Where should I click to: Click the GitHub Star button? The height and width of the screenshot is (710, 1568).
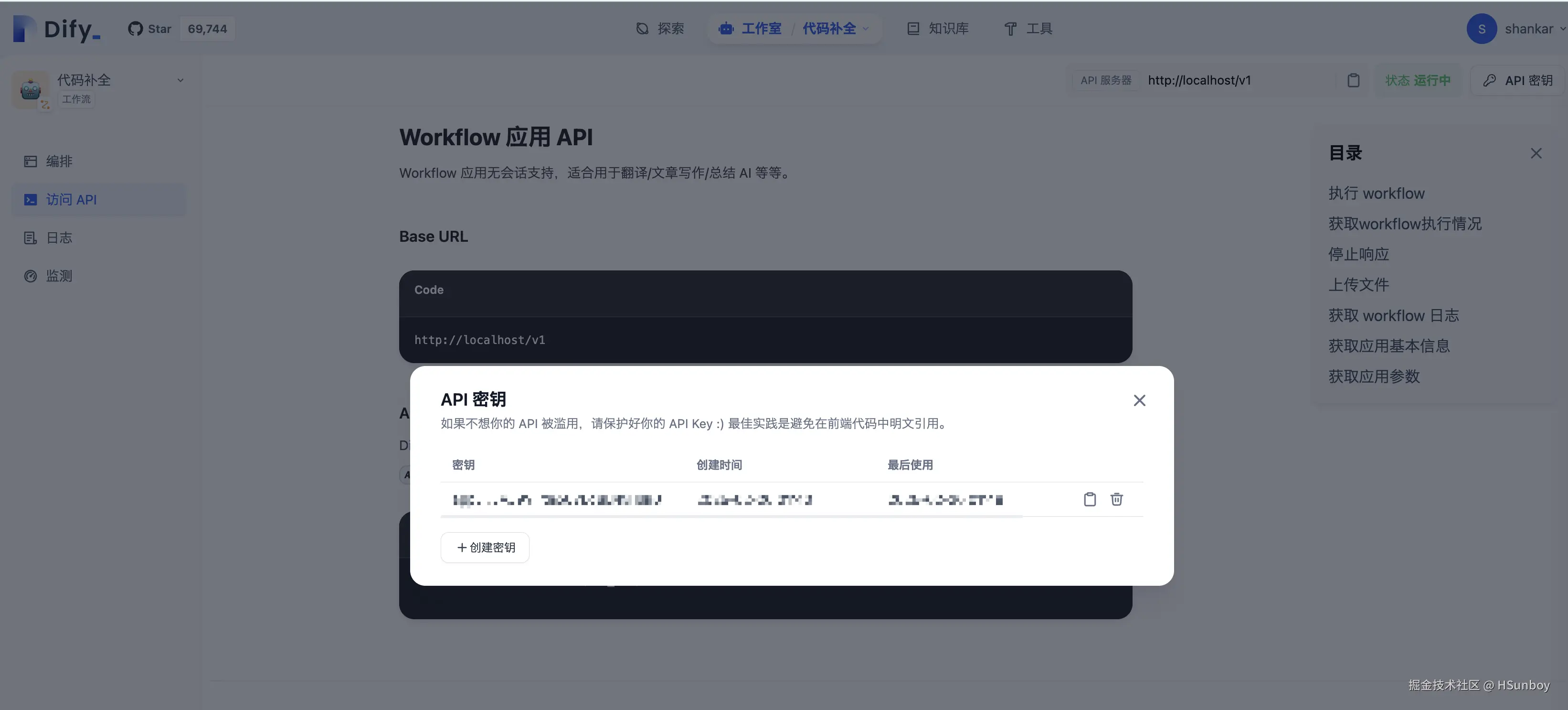(x=150, y=29)
